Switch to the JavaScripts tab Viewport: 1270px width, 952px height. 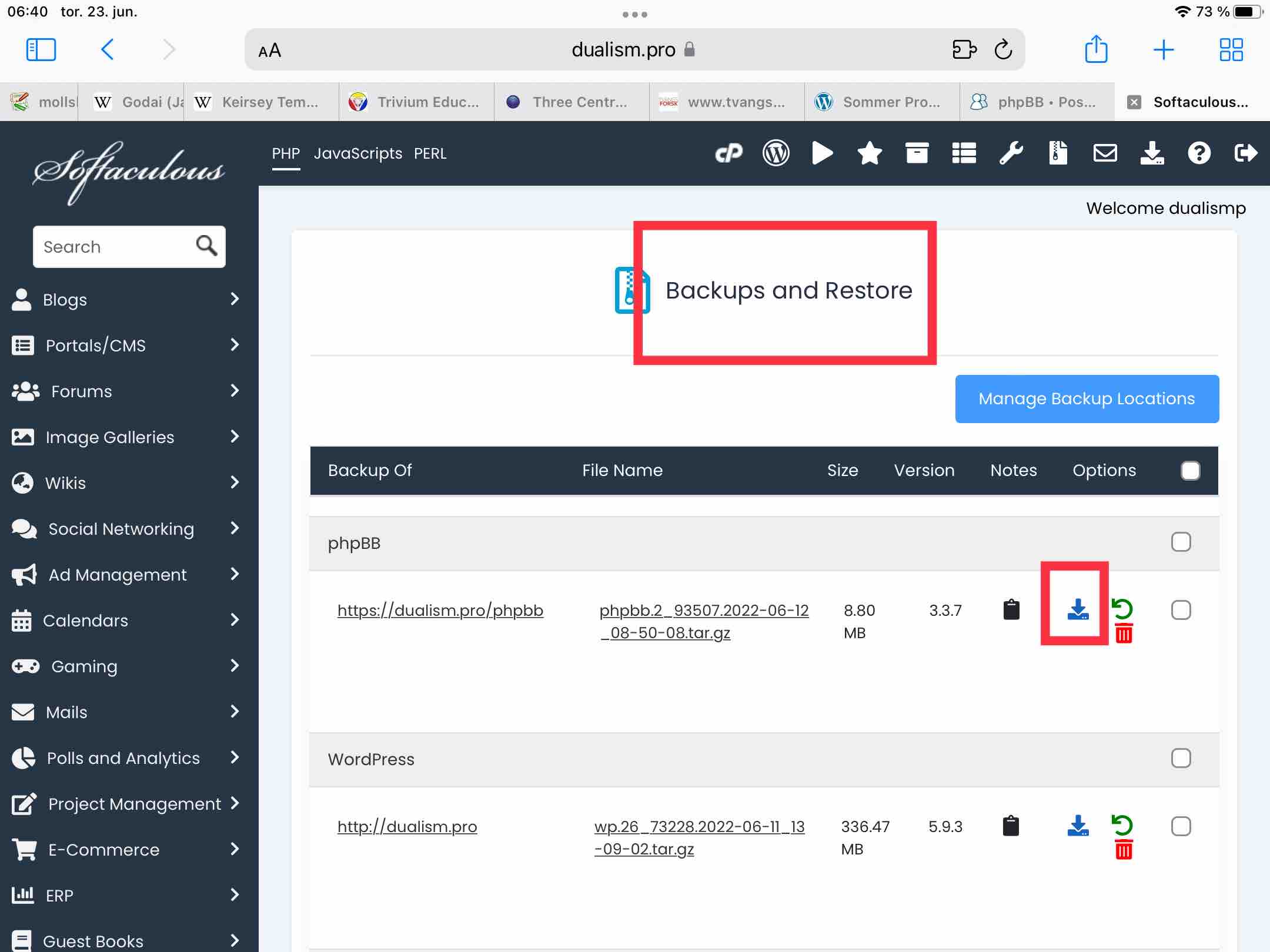357,153
